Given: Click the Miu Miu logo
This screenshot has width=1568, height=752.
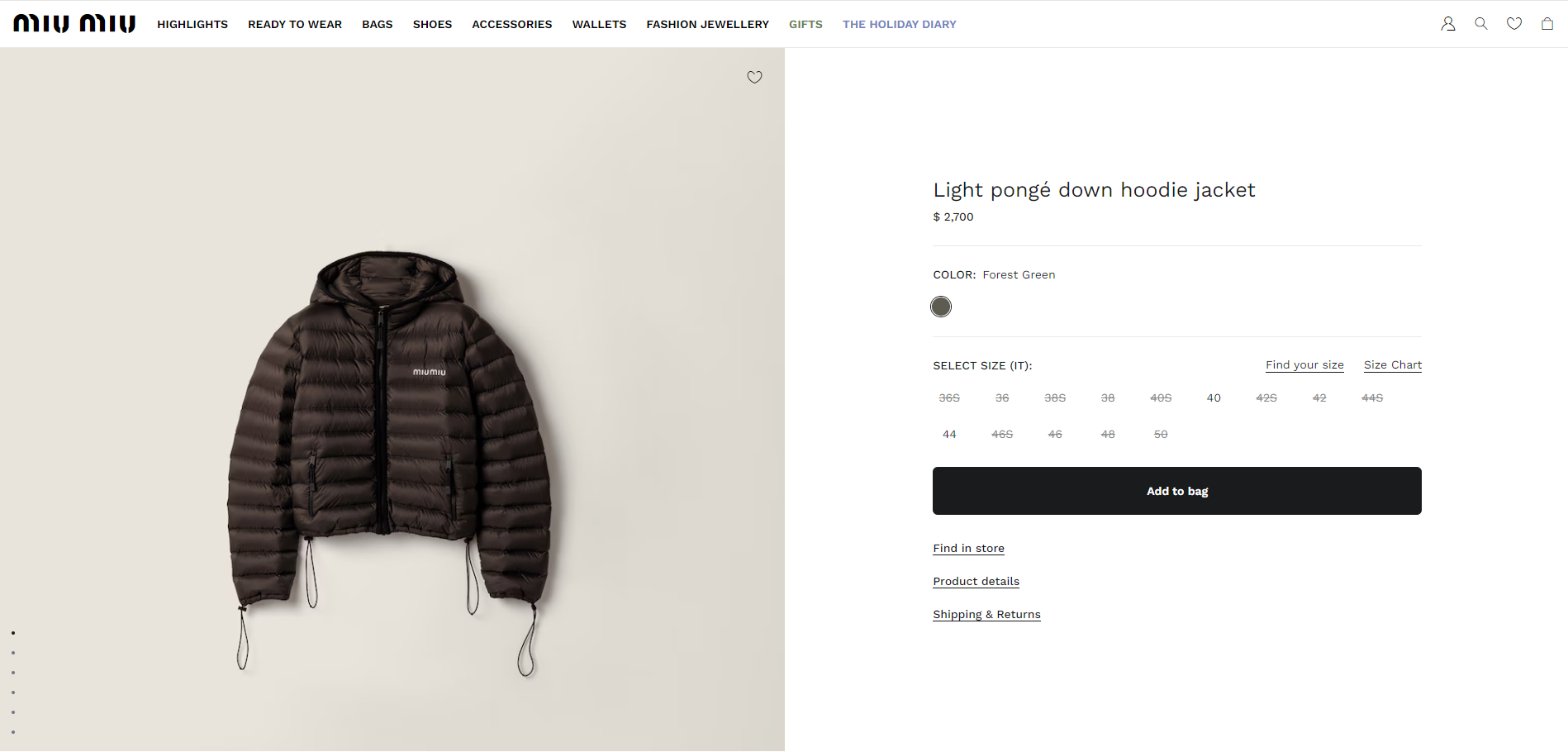Looking at the screenshot, I should pyautogui.click(x=74, y=24).
